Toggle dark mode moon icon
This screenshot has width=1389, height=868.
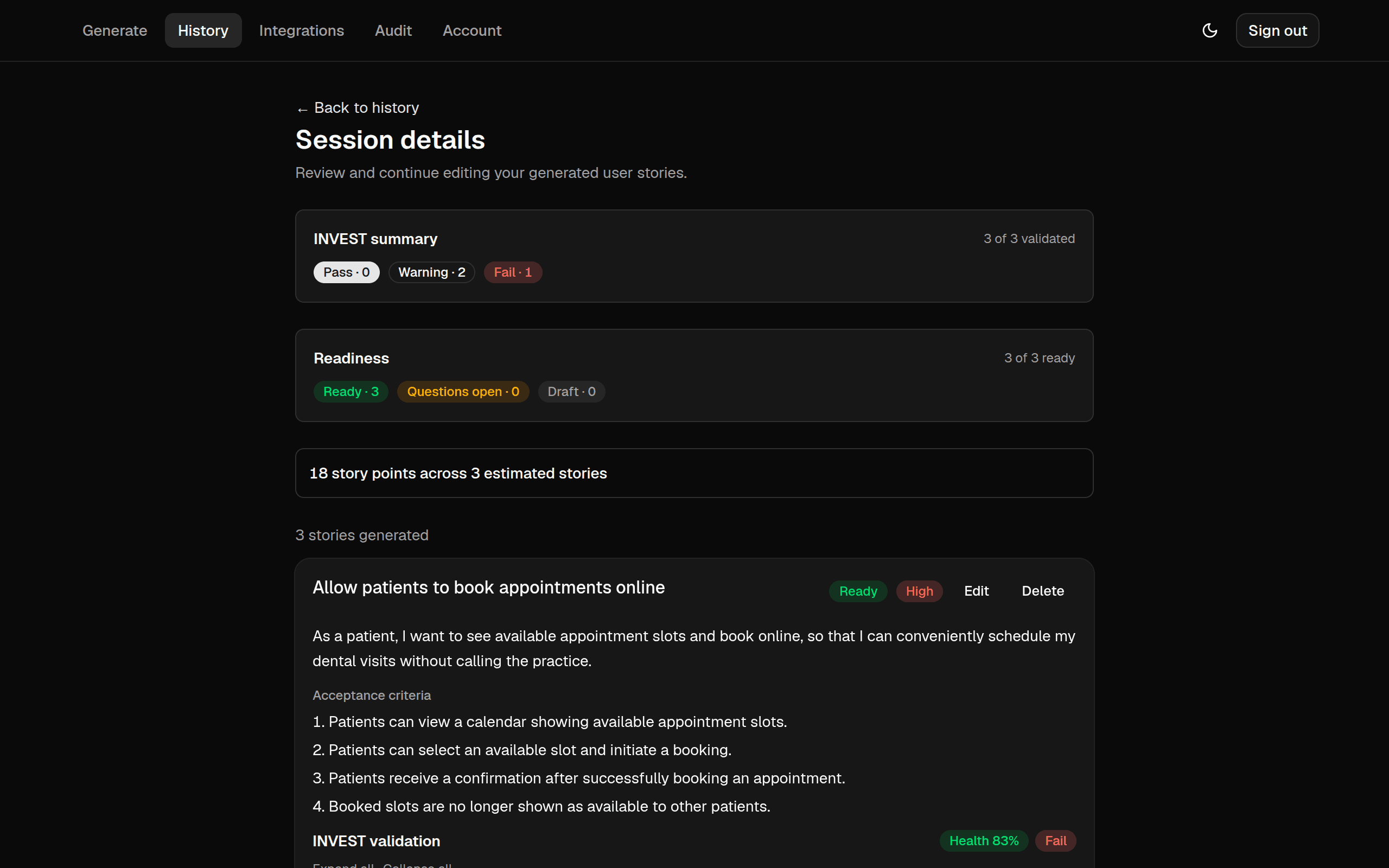pyautogui.click(x=1209, y=30)
